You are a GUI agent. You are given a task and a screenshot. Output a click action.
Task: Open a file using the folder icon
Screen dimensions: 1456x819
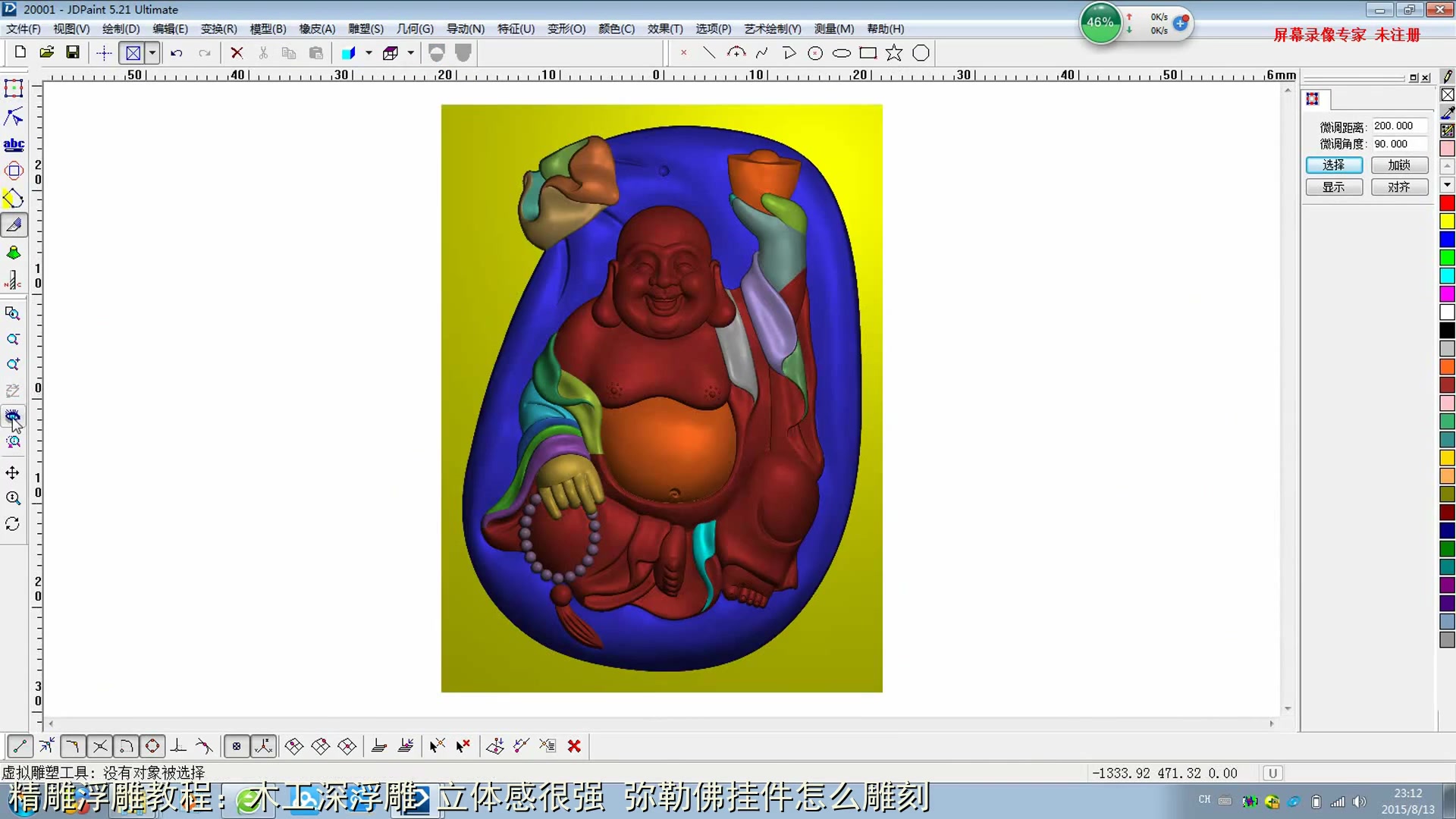pyautogui.click(x=47, y=52)
